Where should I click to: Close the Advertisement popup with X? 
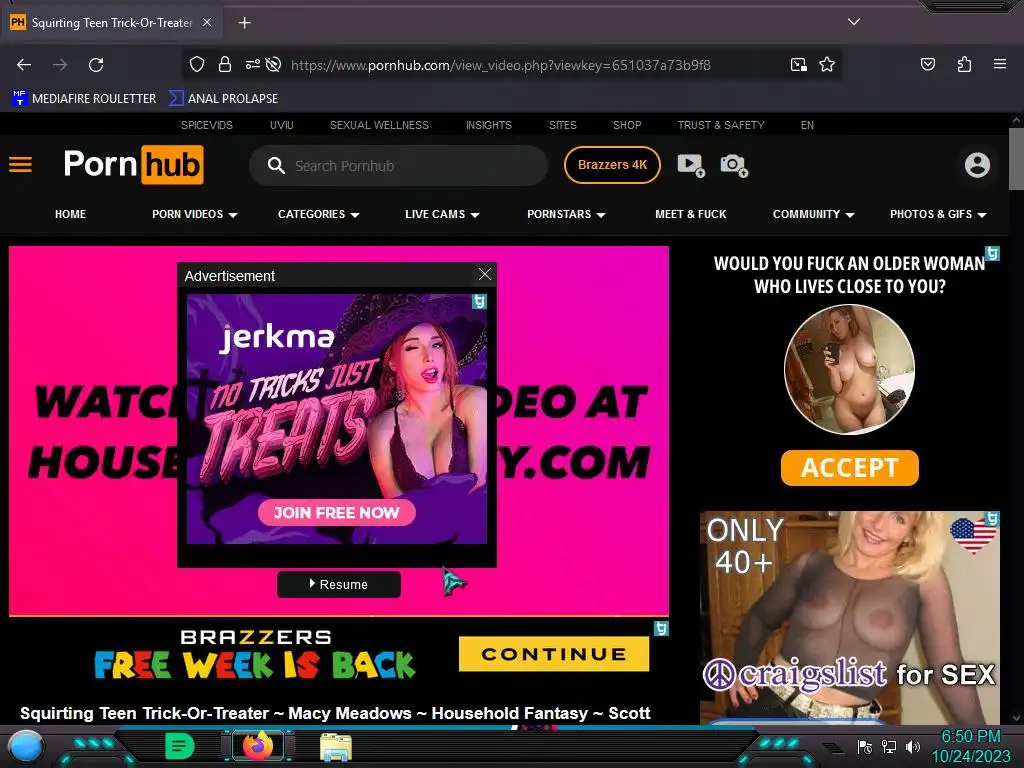tap(485, 274)
